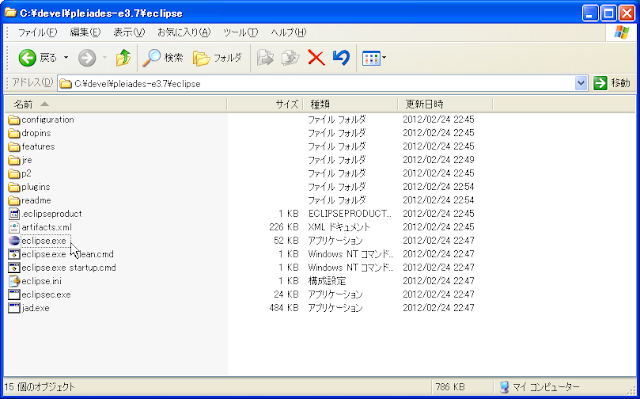Select the features folder icon
640x399 pixels.
[x=14, y=147]
